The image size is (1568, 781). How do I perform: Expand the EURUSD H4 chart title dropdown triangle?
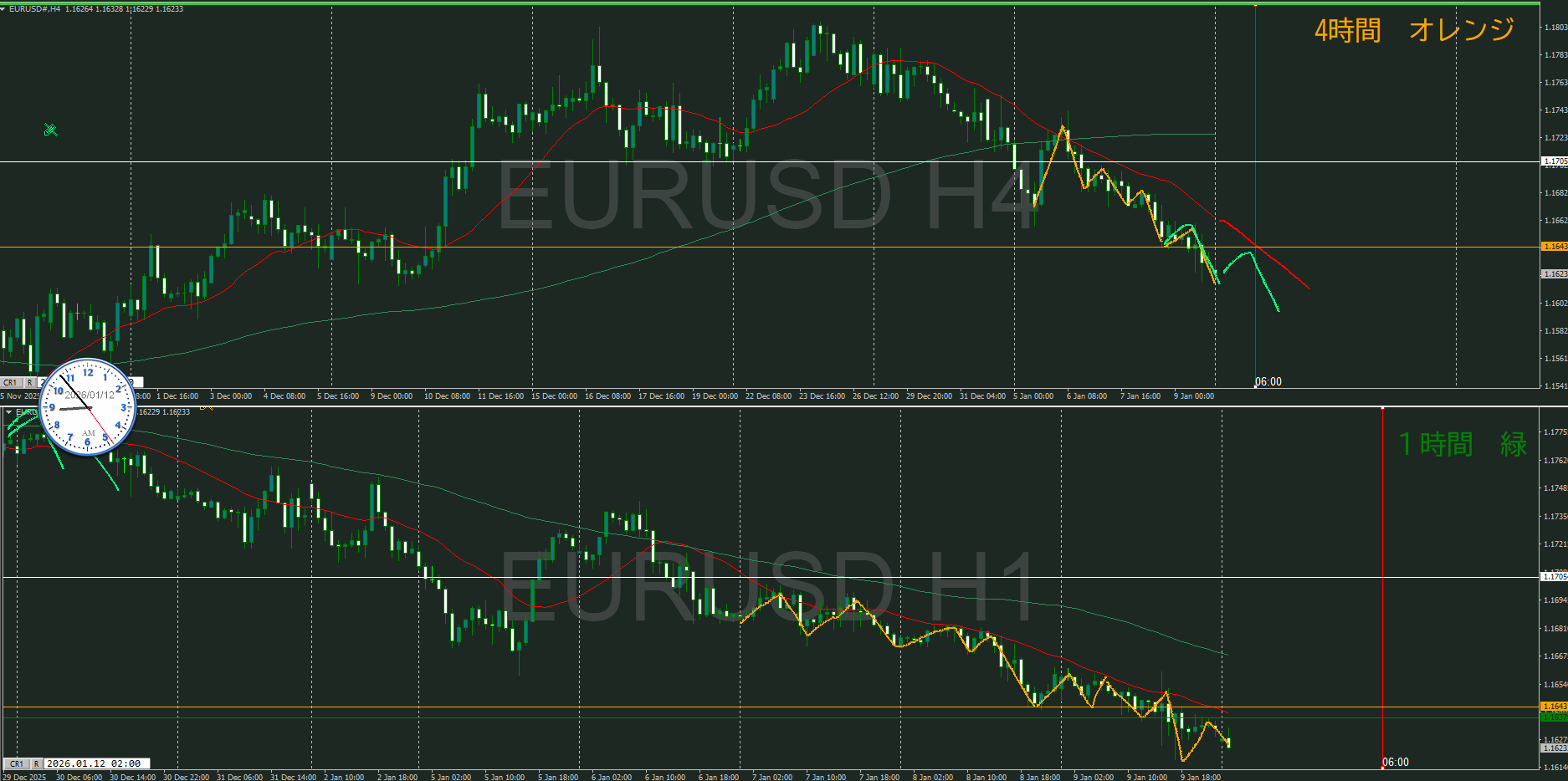[x=4, y=8]
